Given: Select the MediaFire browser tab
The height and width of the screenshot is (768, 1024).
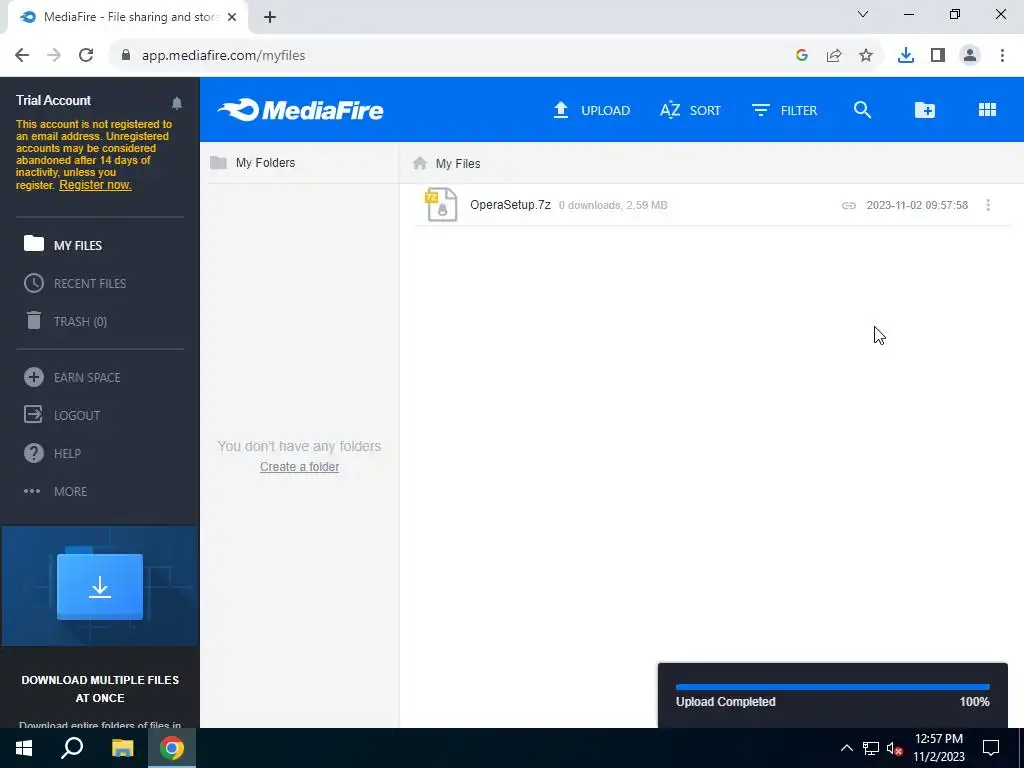Looking at the screenshot, I should 127,17.
